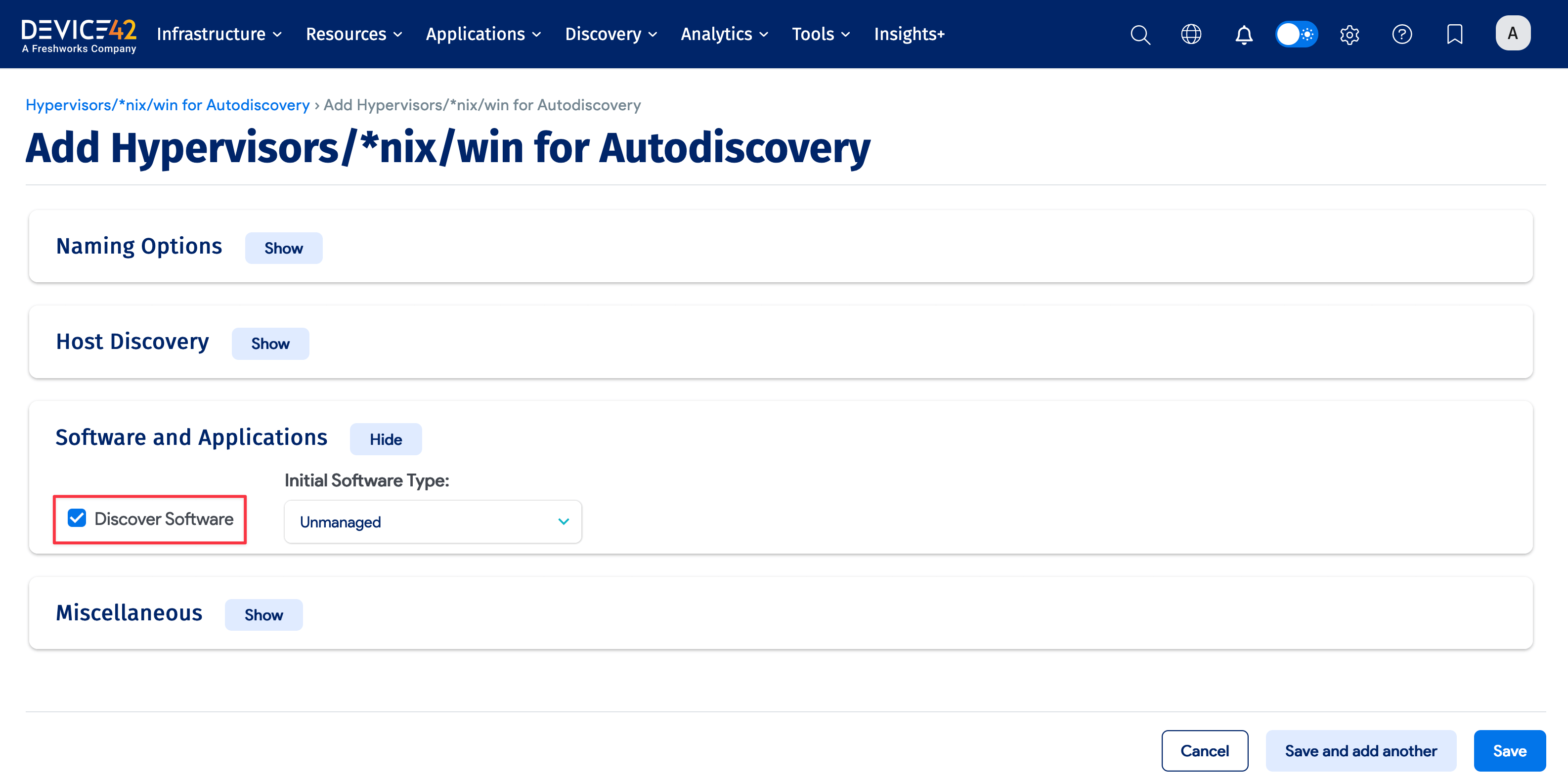Screen dimensions: 1568x781
Task: Open the notifications bell
Action: tap(1244, 34)
